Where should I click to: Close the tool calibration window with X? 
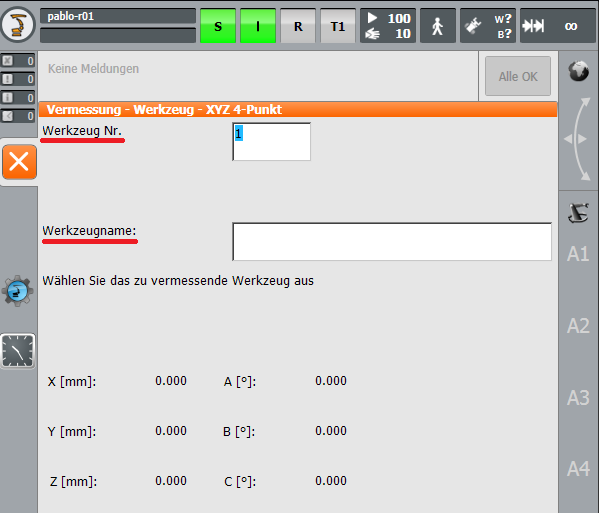pyautogui.click(x=19, y=162)
